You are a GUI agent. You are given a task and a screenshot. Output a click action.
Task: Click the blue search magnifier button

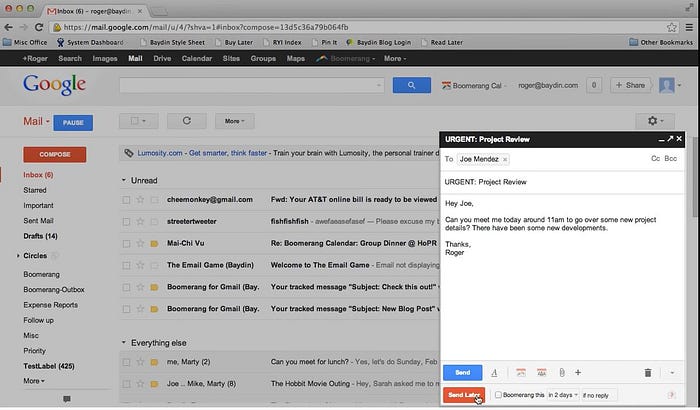[412, 85]
